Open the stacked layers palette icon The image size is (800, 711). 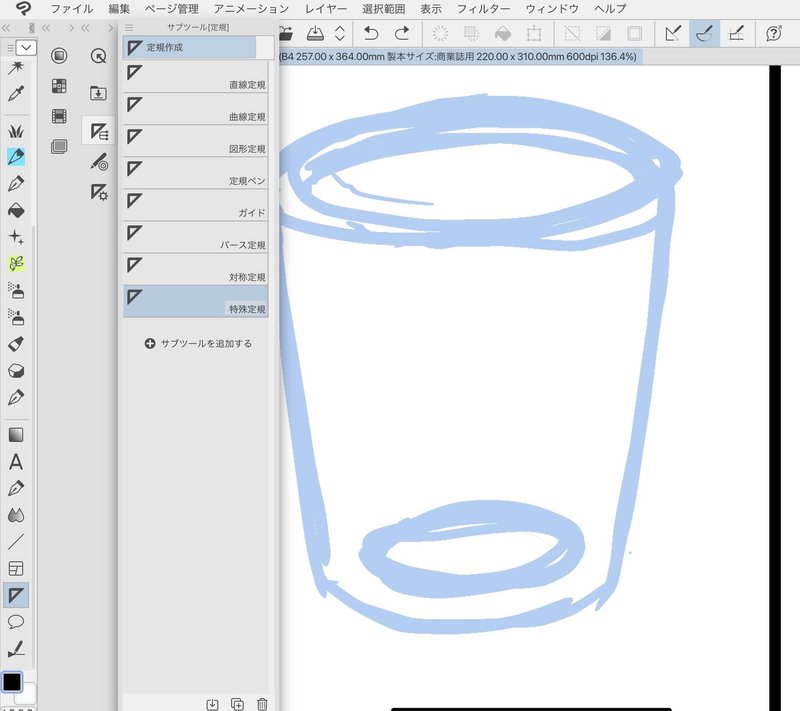(x=59, y=147)
